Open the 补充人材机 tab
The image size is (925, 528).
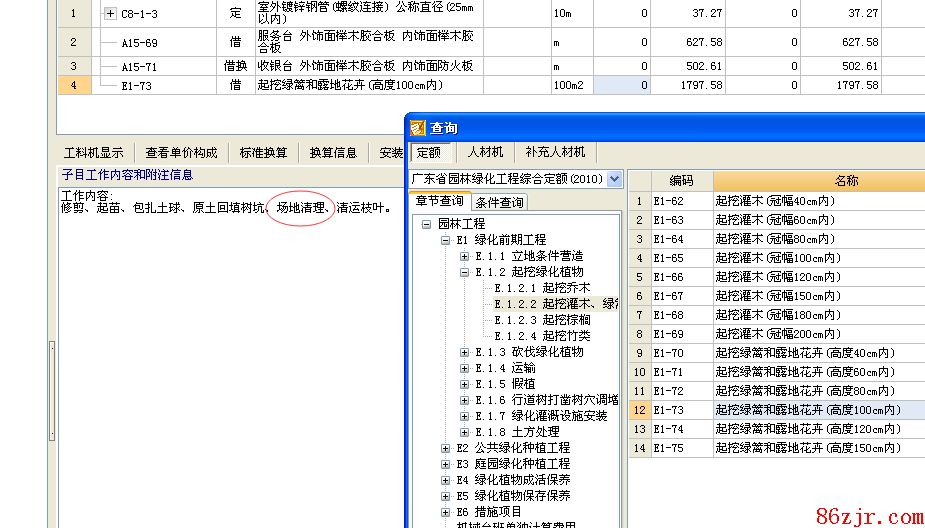[555, 152]
